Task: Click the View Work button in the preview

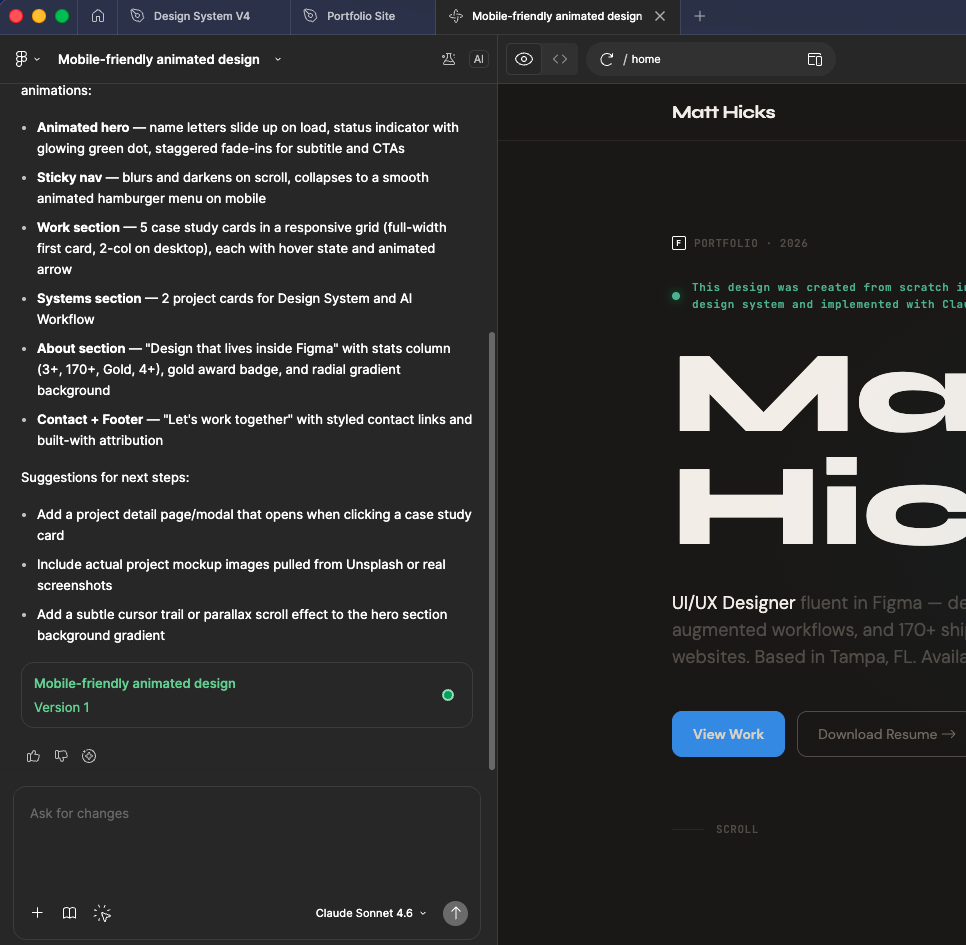Action: point(728,734)
